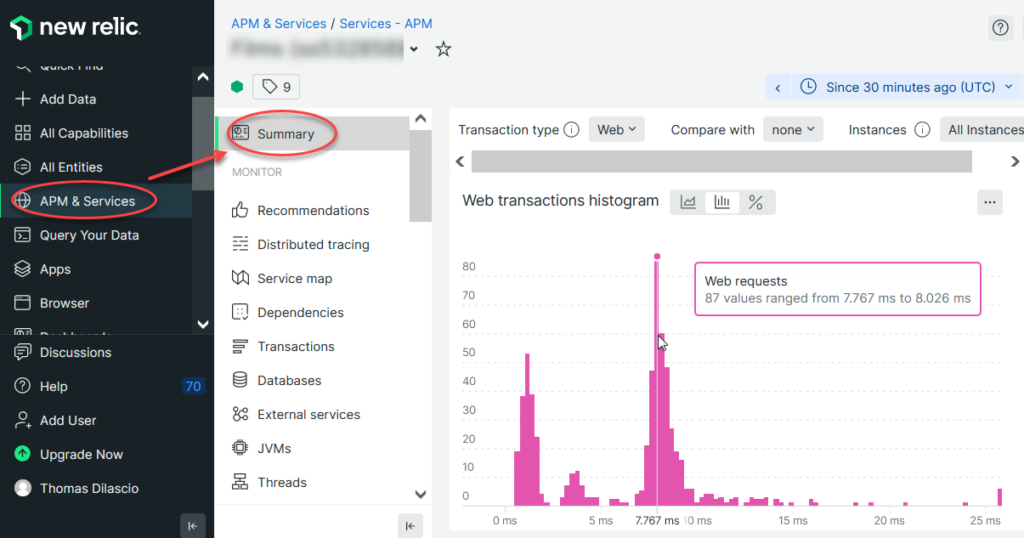
Task: Switch chart to line view
Action: [688, 202]
